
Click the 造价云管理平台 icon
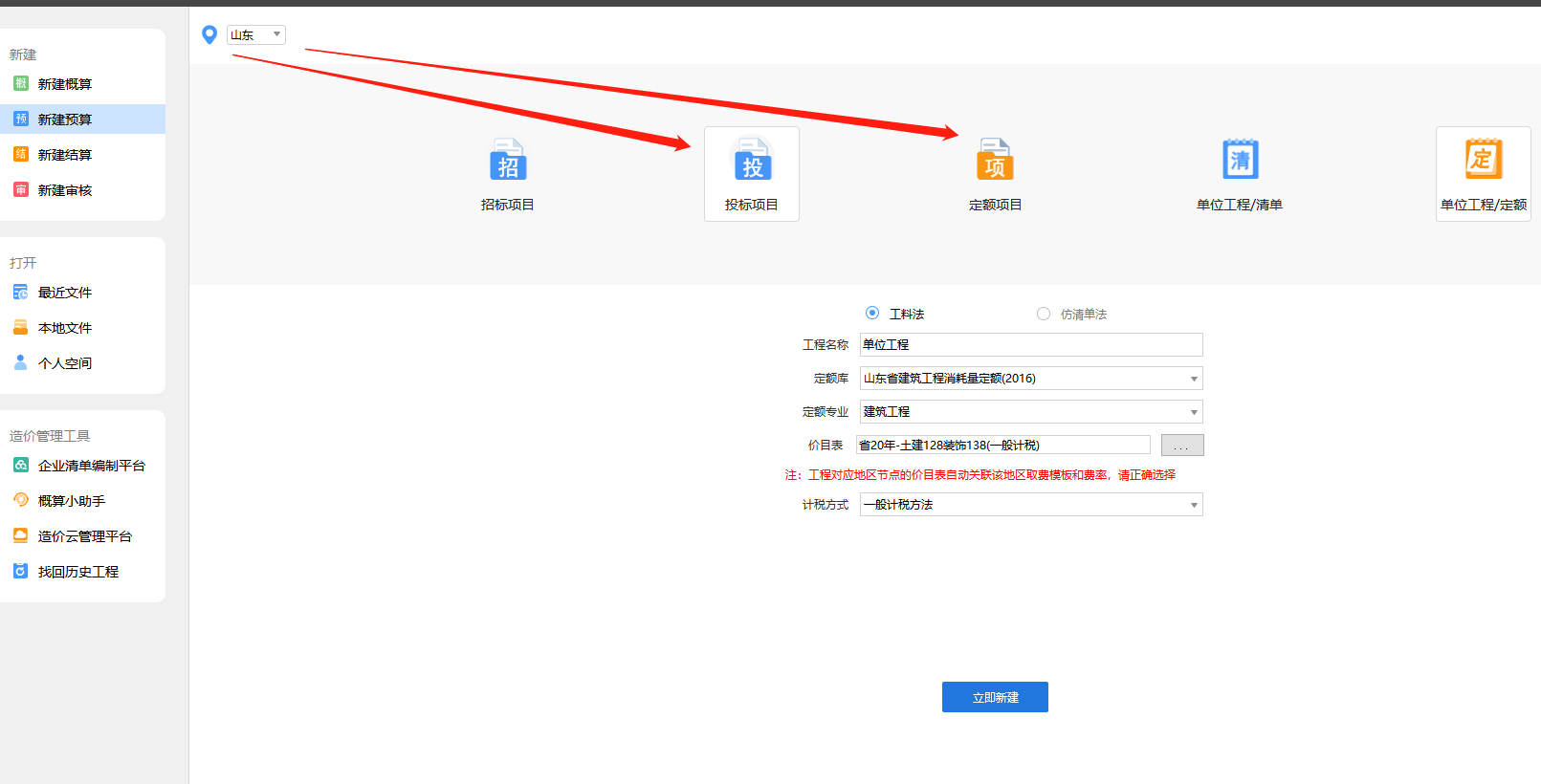21,535
